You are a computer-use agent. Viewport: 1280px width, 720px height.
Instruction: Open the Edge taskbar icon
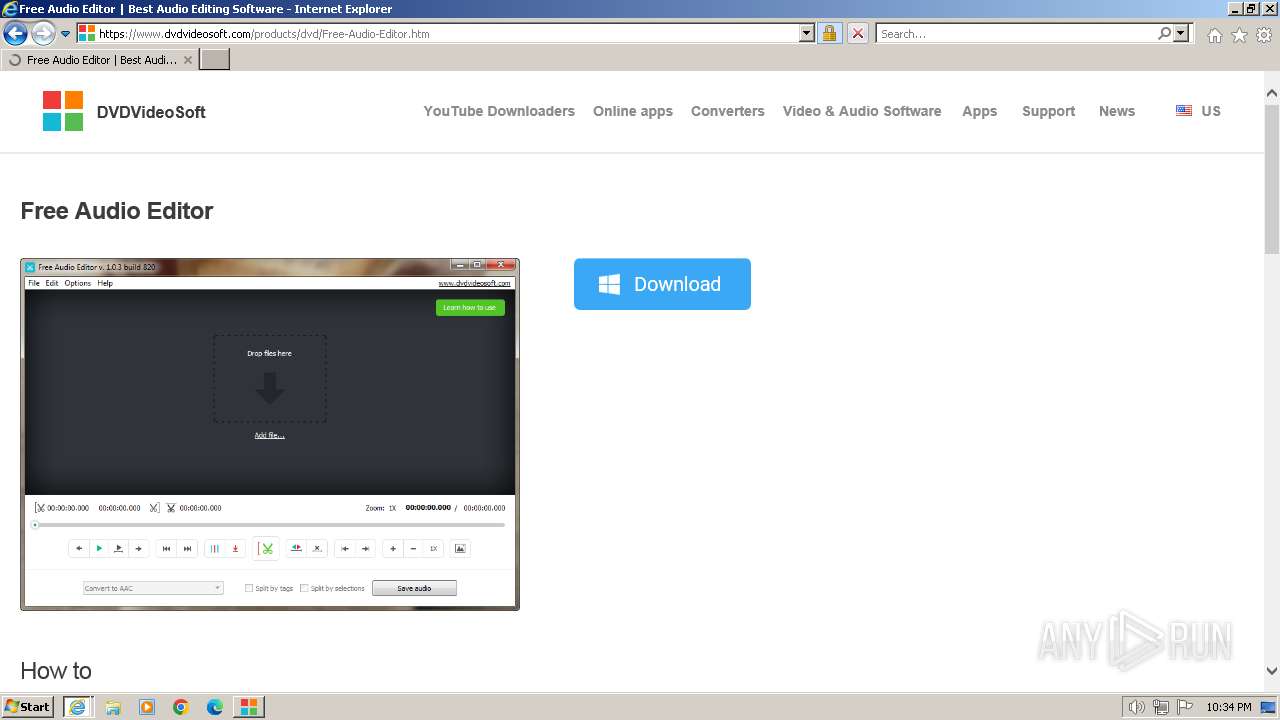215,707
